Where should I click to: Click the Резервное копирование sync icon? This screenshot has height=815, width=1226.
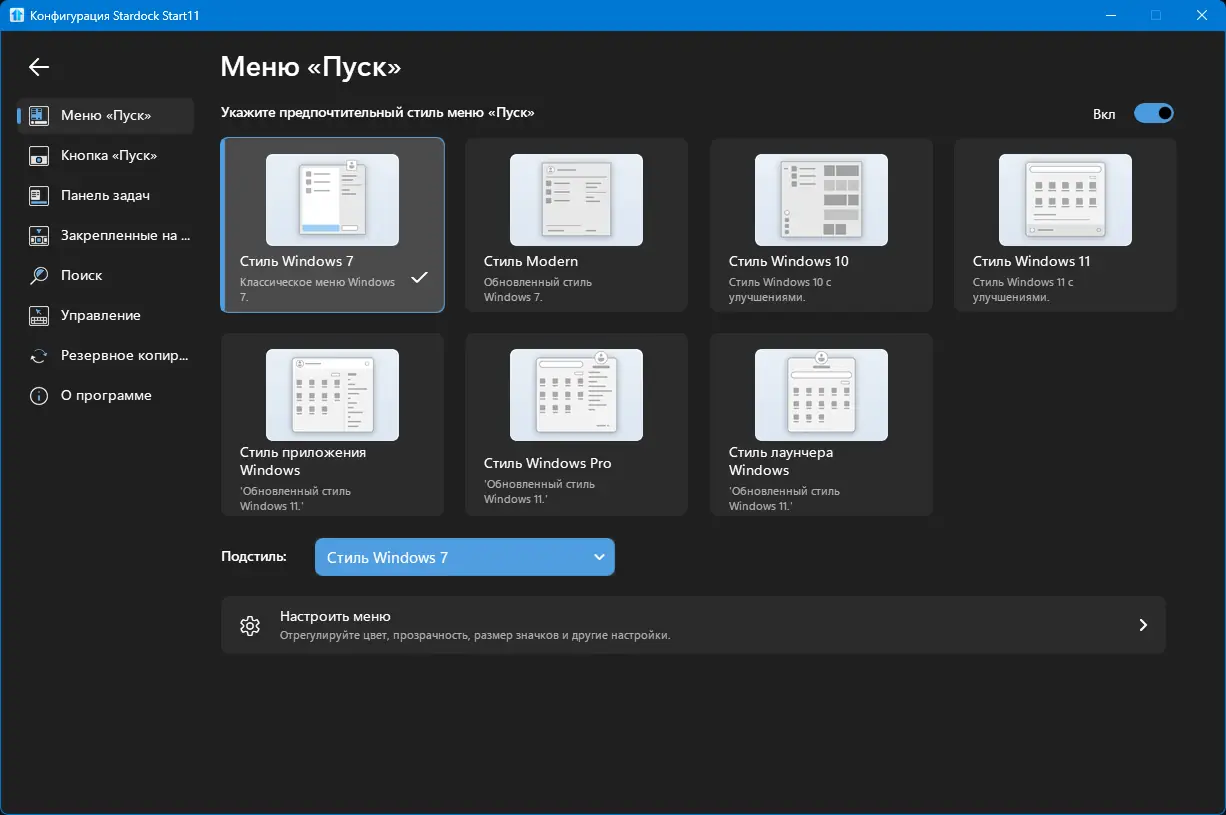pos(39,356)
